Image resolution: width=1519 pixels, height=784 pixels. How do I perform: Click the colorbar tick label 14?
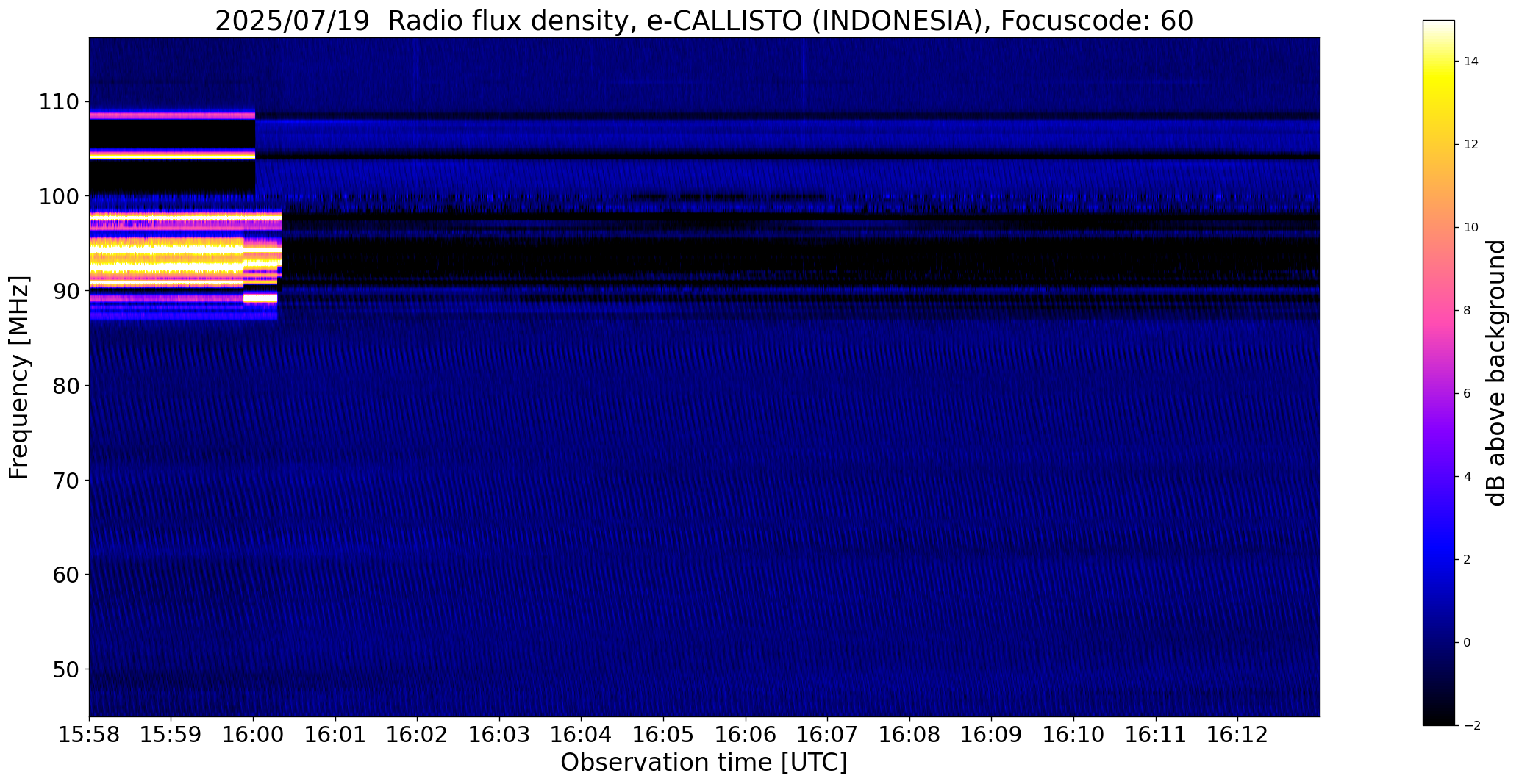[1470, 62]
